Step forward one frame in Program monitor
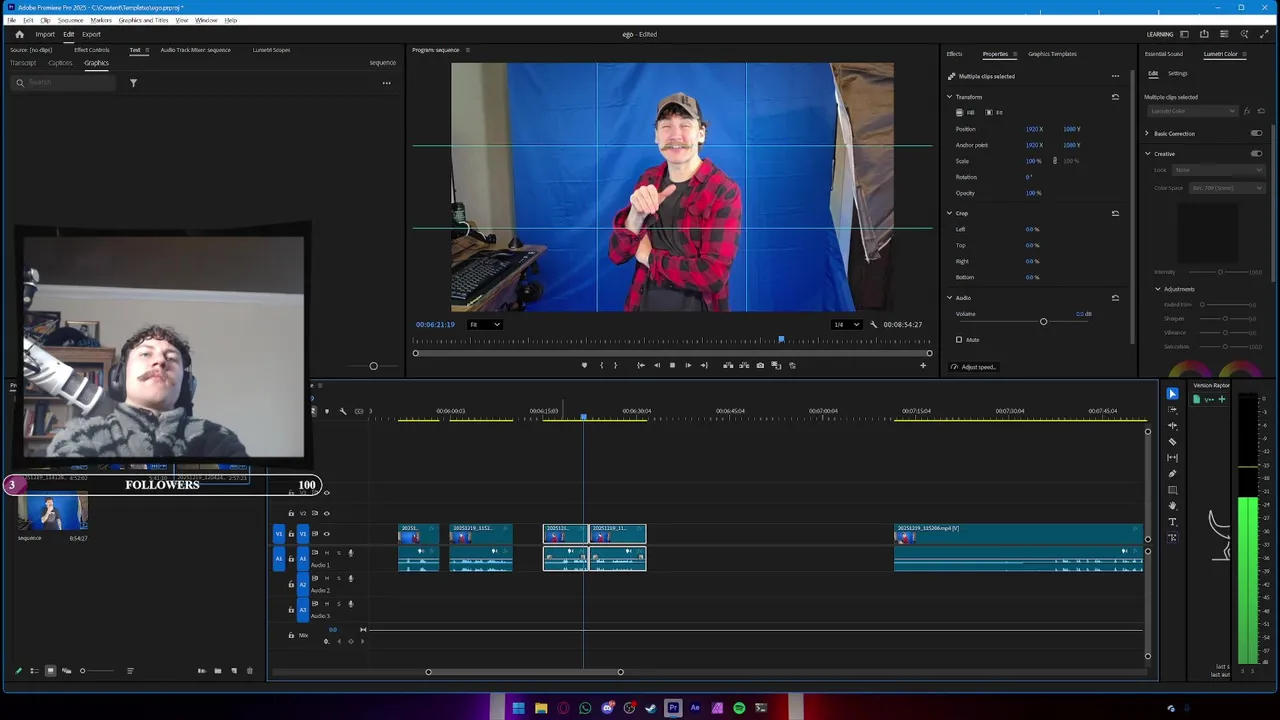Image resolution: width=1280 pixels, height=720 pixels. (688, 365)
